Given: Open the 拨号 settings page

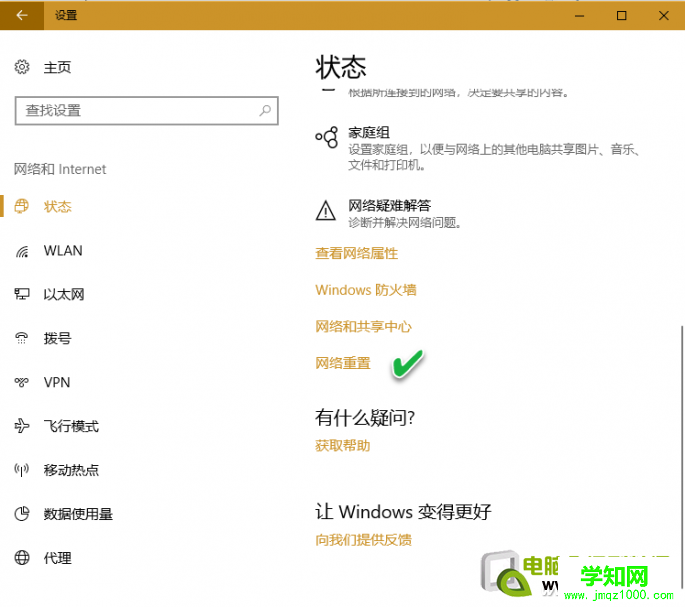Looking at the screenshot, I should pyautogui.click(x=57, y=338).
